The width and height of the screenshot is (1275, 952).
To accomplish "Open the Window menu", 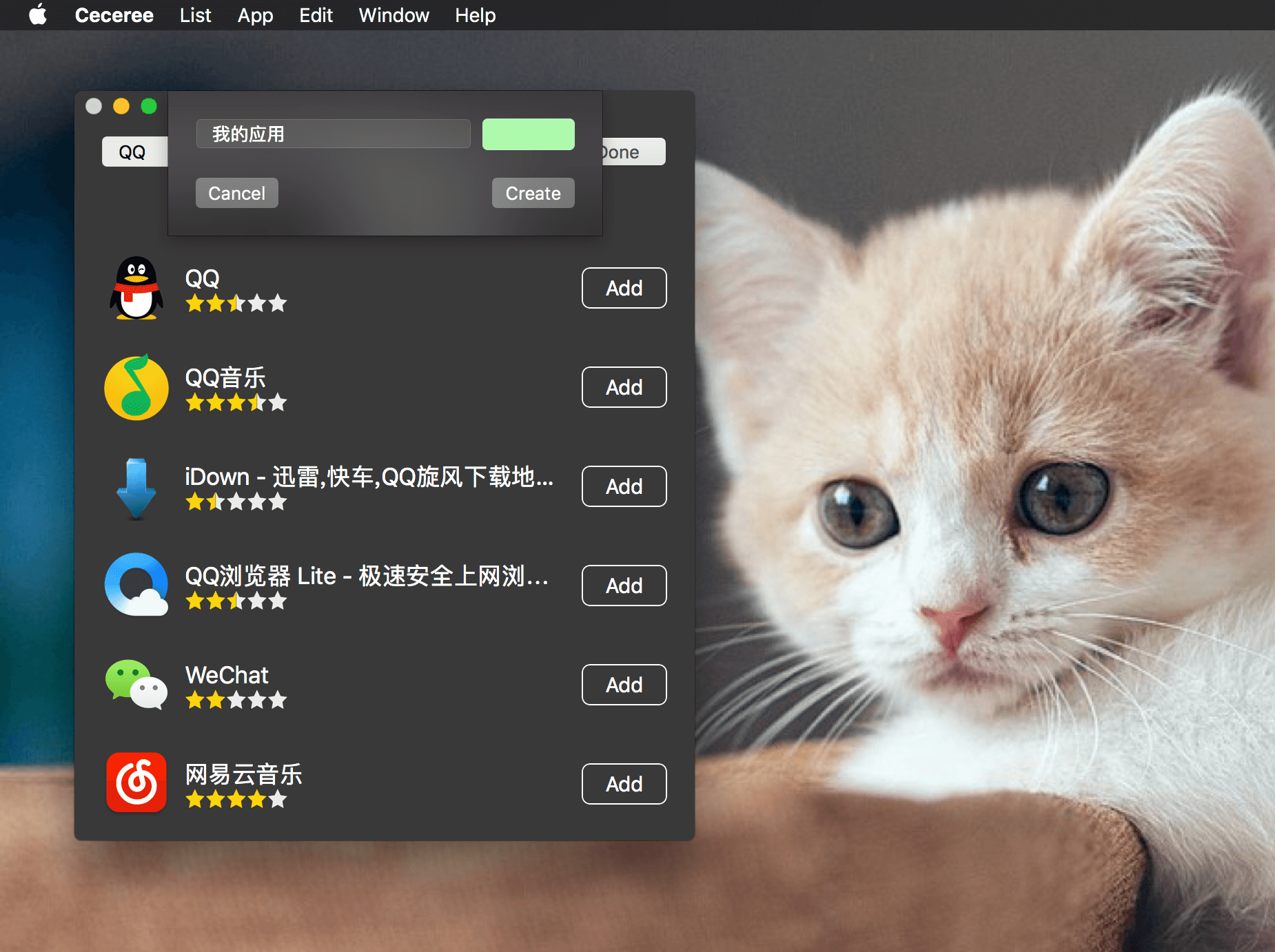I will (394, 15).
